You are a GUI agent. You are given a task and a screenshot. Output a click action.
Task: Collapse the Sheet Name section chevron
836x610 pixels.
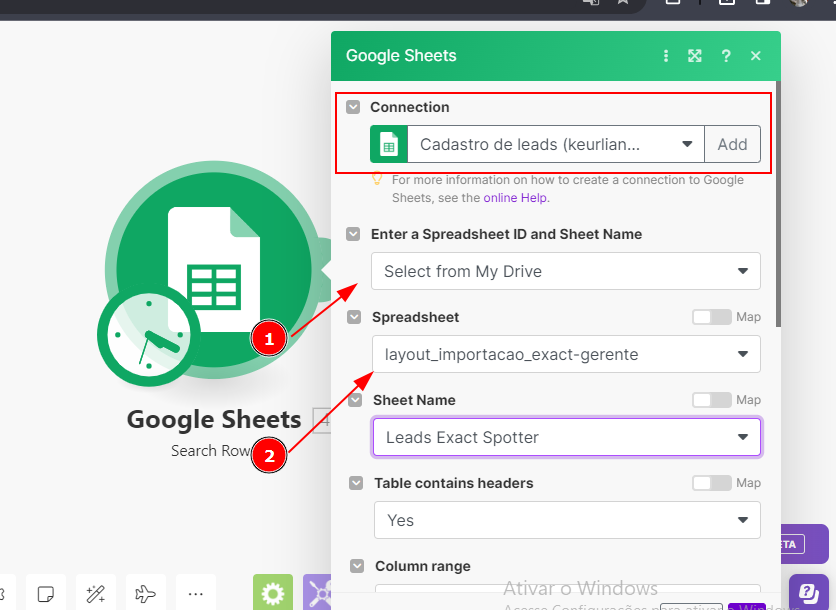point(355,400)
